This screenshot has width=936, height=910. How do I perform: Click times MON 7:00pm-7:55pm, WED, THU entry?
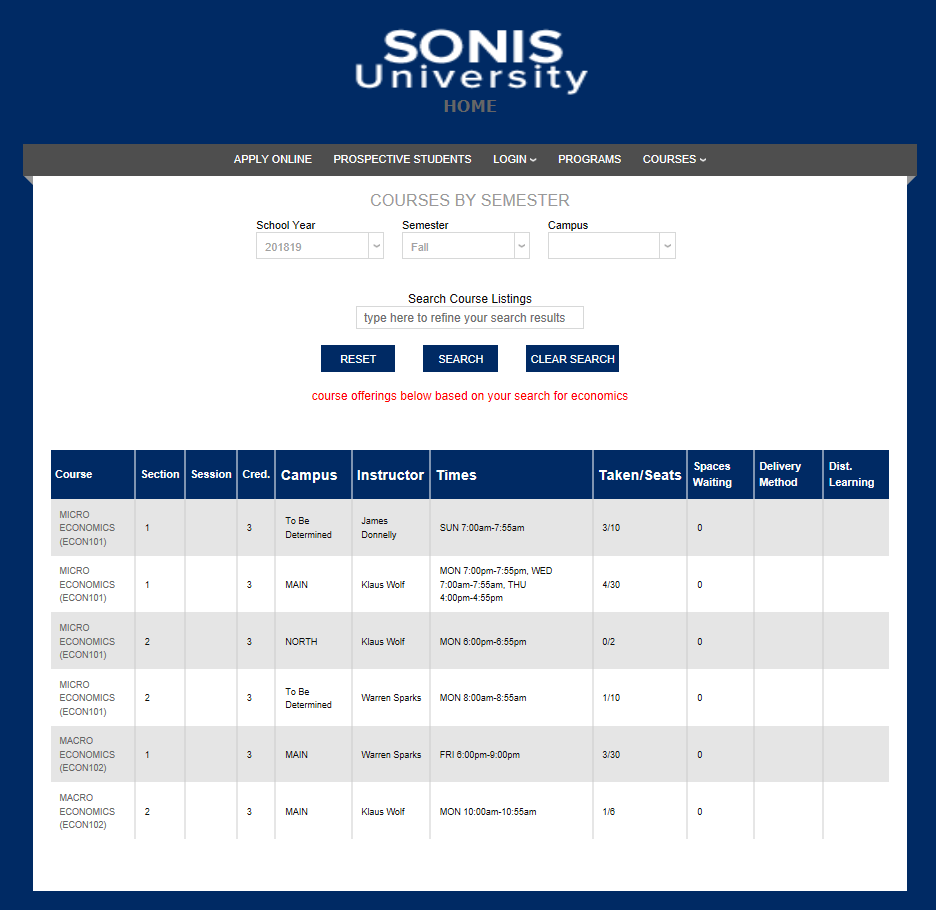click(x=495, y=585)
